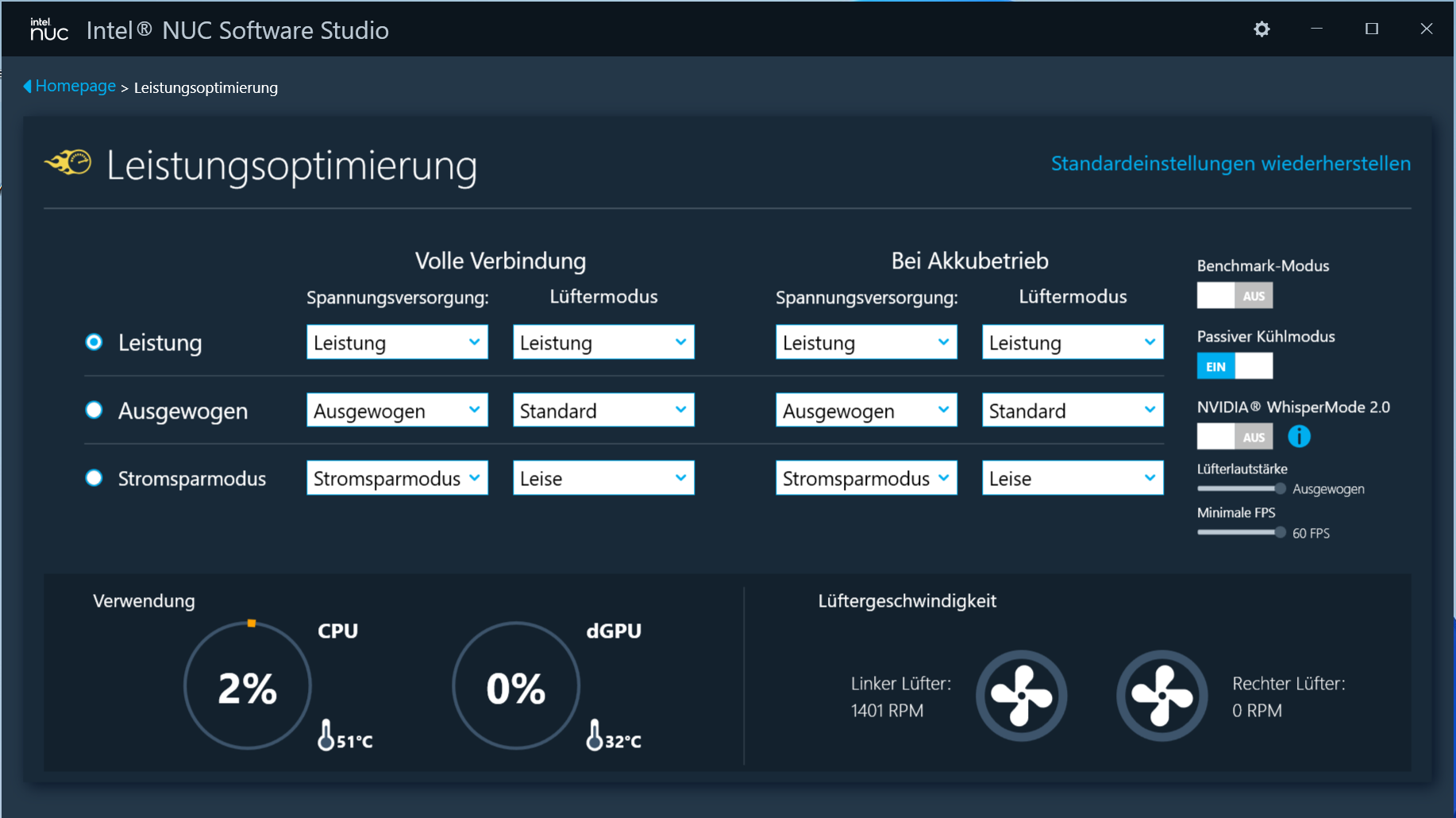The width and height of the screenshot is (1456, 818).
Task: Open settings gear in title bar
Action: (x=1261, y=29)
